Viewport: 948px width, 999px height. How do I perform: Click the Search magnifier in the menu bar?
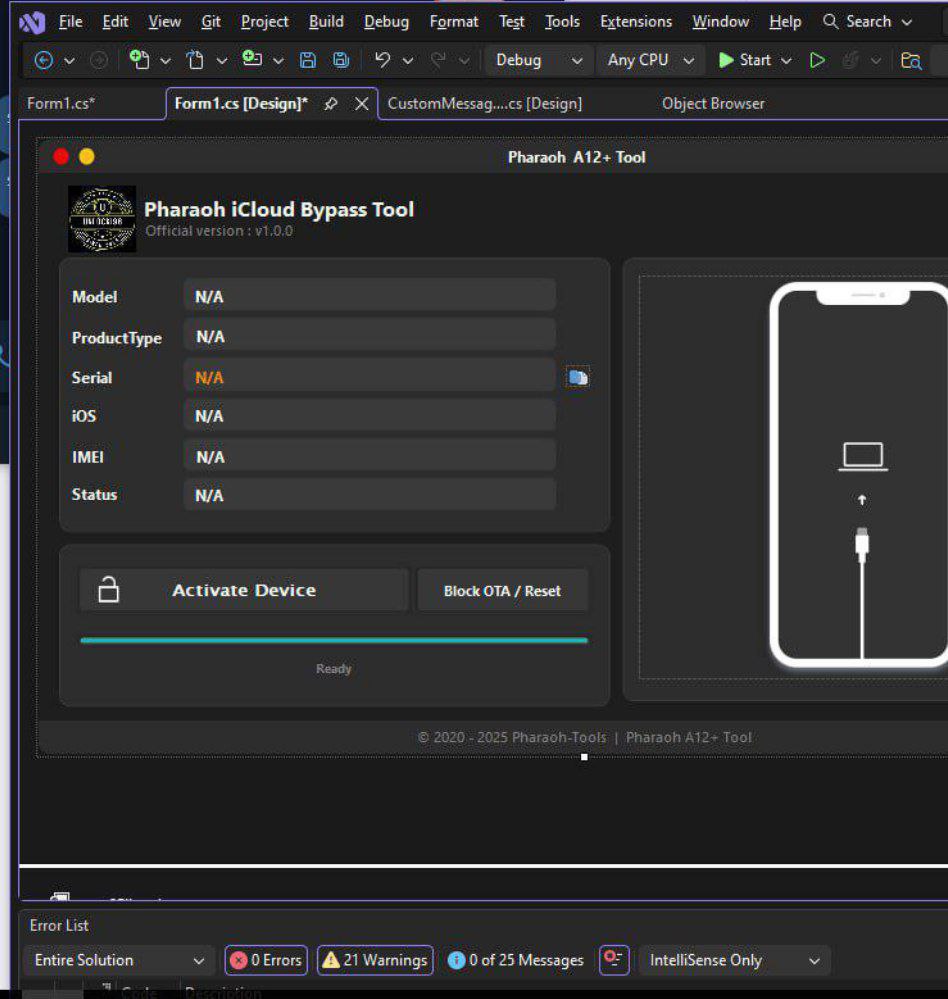(830, 22)
